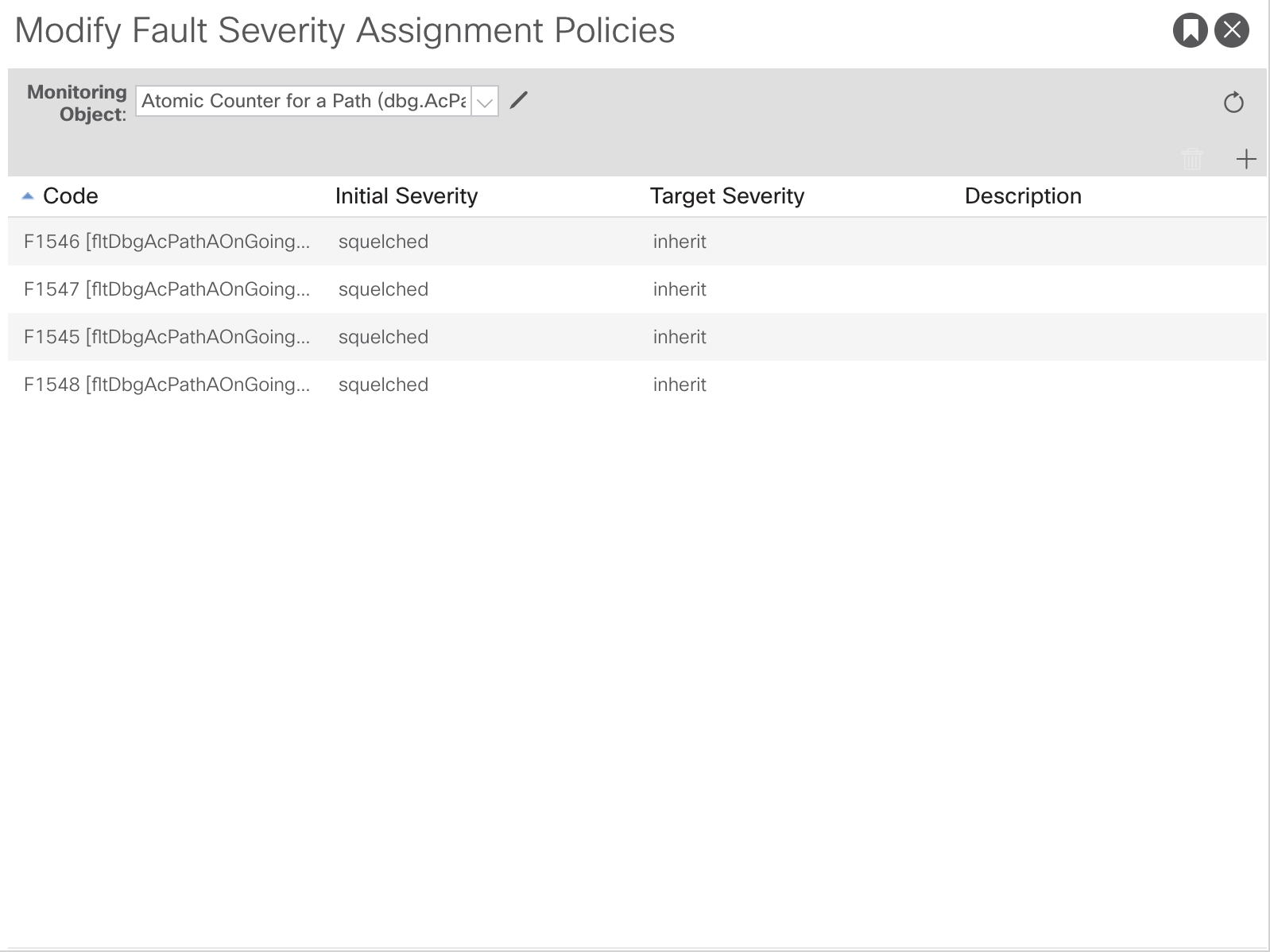Select the F1546 fault code row

click(x=166, y=242)
